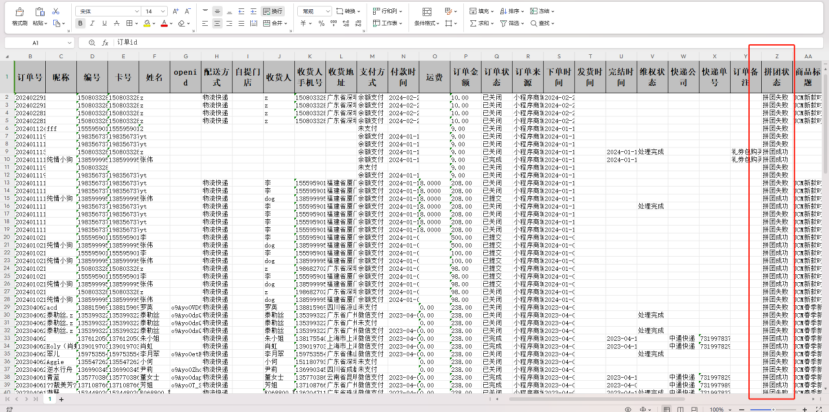Open the Freeze panes (冻结) menu

pyautogui.click(x=542, y=11)
